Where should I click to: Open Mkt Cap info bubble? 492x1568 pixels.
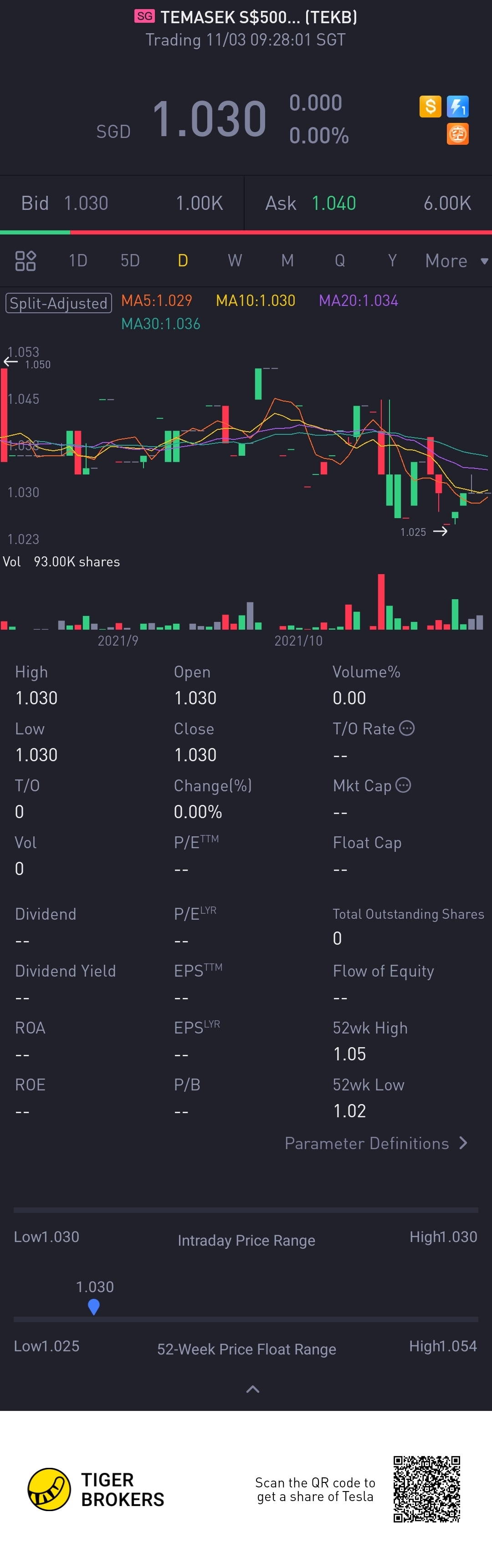(403, 785)
